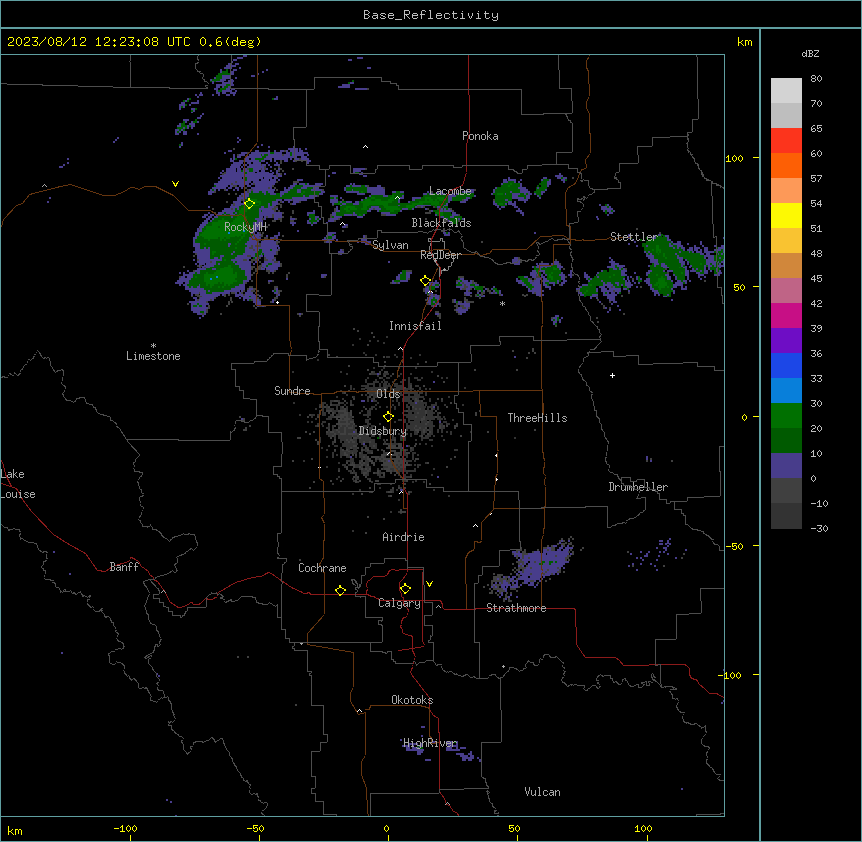Image resolution: width=862 pixels, height=842 pixels.
Task: Click the dBZ legend heading
Action: point(810,54)
